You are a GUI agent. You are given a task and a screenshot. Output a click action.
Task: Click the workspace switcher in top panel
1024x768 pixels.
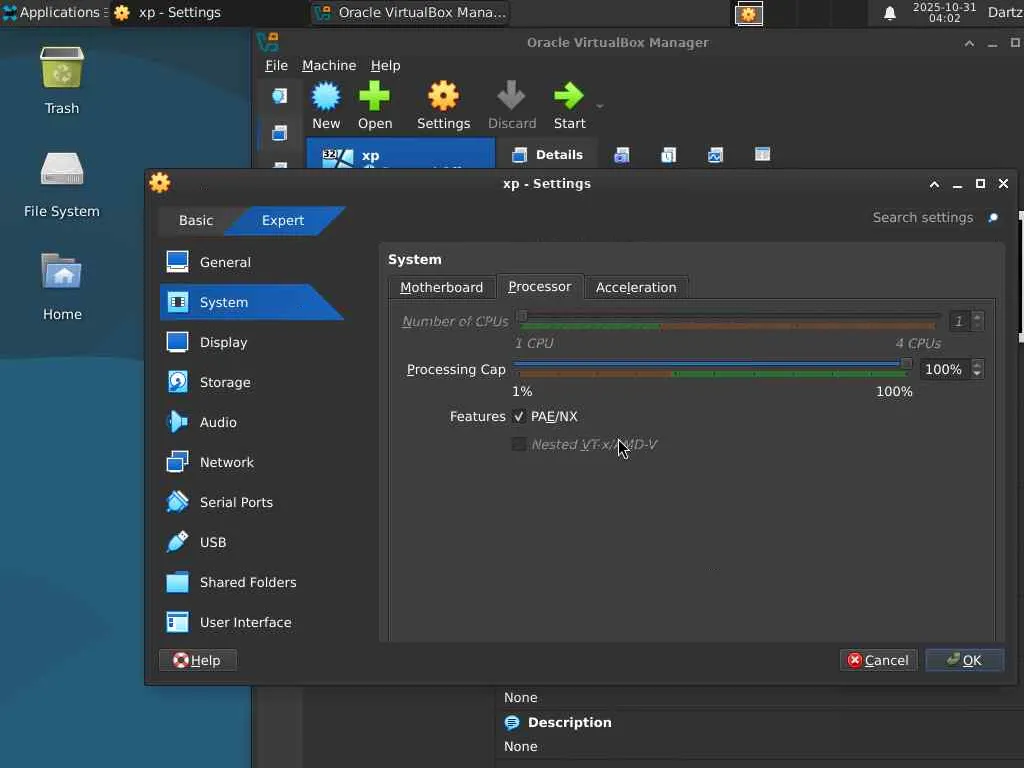748,13
